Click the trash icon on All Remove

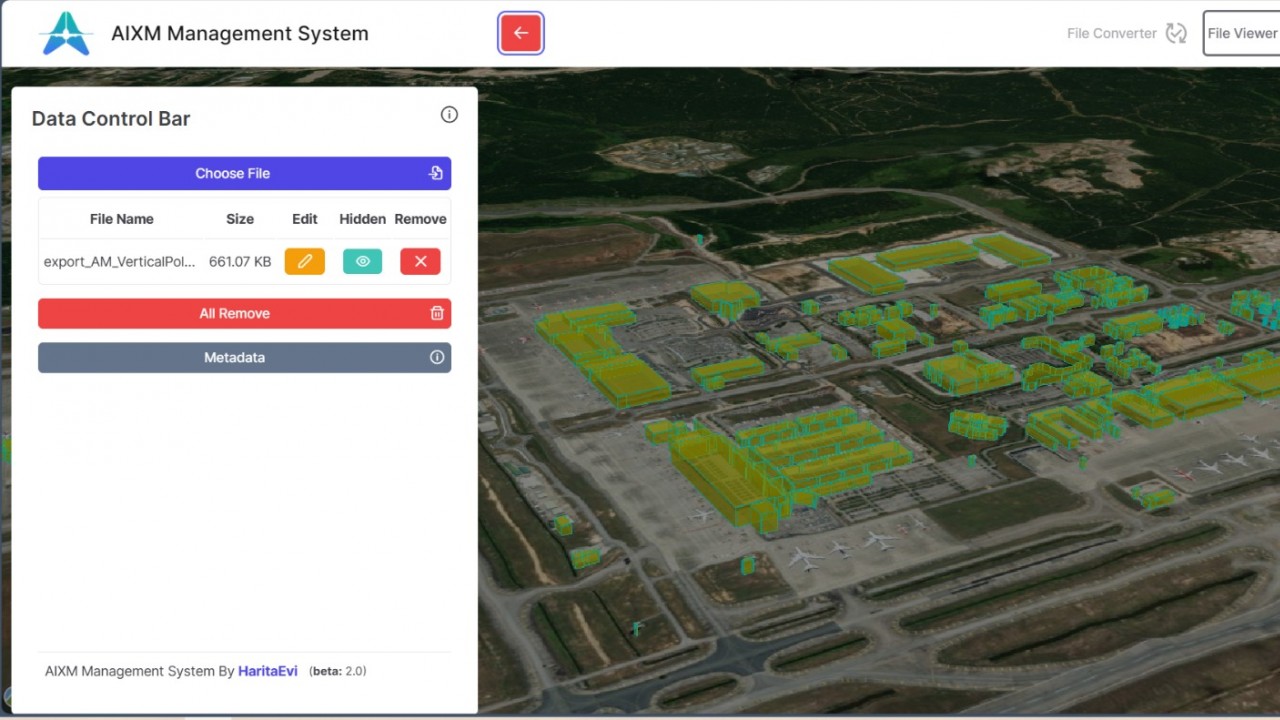tap(437, 313)
